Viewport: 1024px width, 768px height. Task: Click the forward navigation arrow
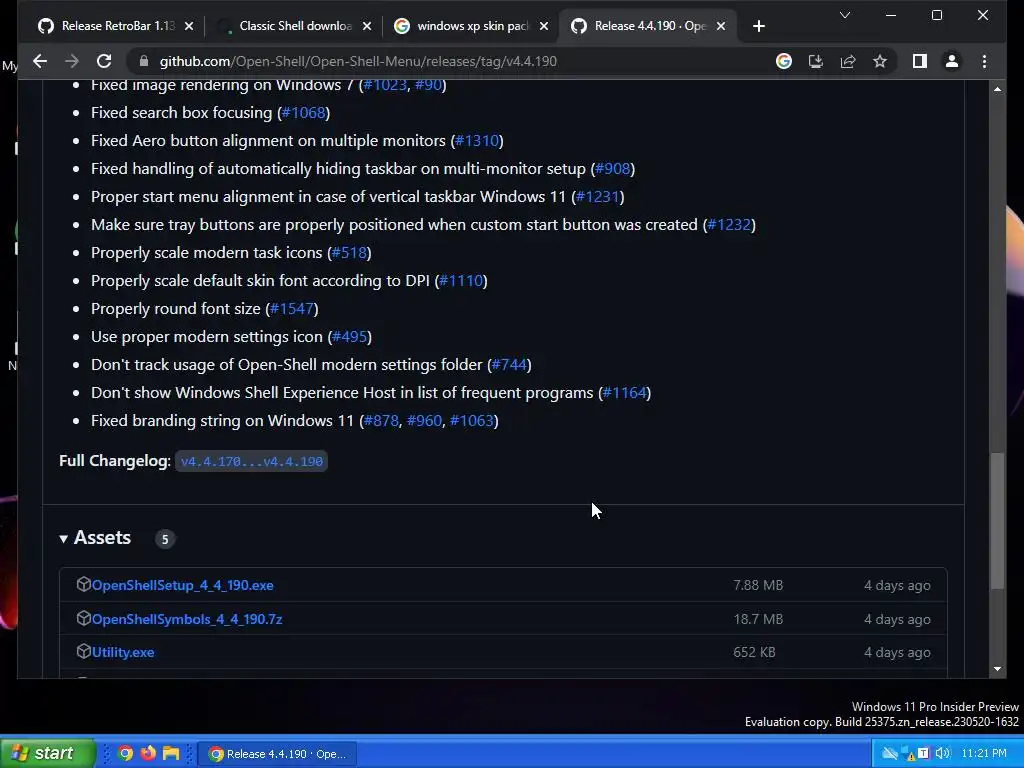[72, 61]
